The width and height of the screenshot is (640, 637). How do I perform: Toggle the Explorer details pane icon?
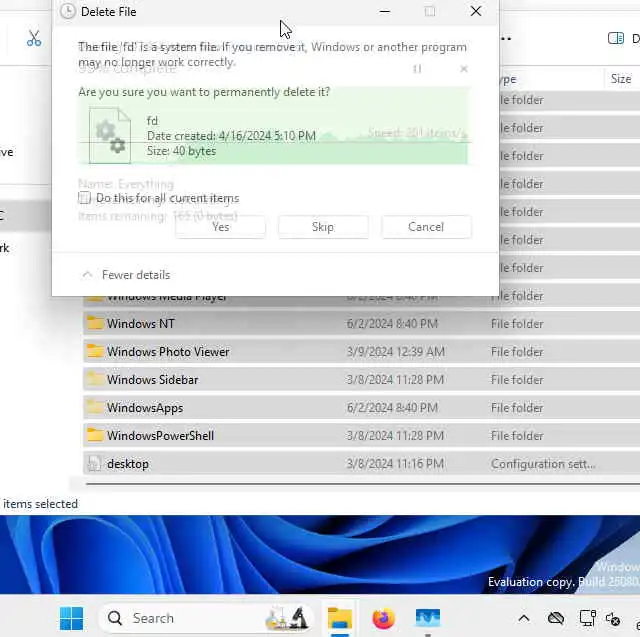pos(616,38)
